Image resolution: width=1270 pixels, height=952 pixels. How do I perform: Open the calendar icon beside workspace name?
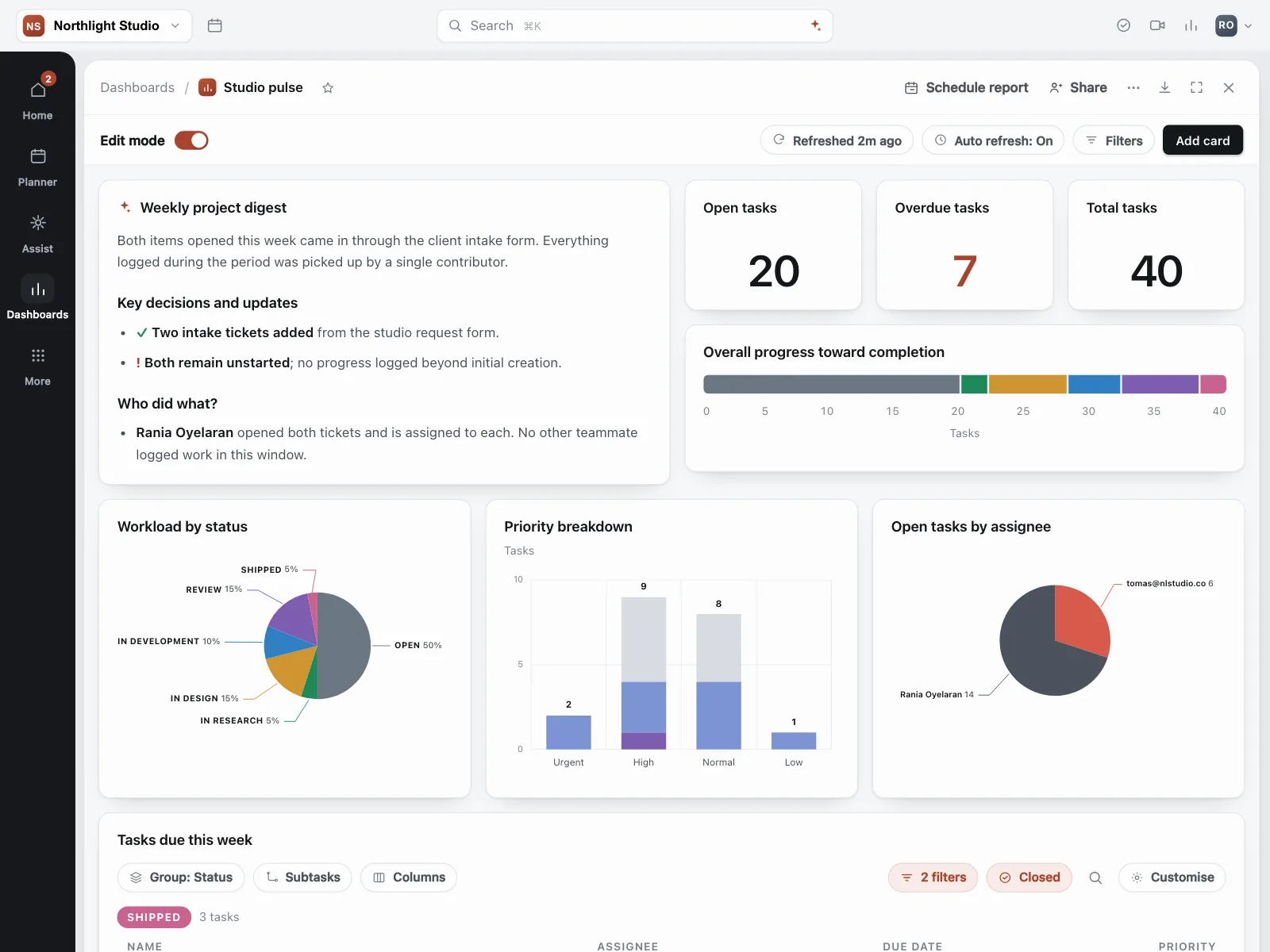[x=214, y=25]
